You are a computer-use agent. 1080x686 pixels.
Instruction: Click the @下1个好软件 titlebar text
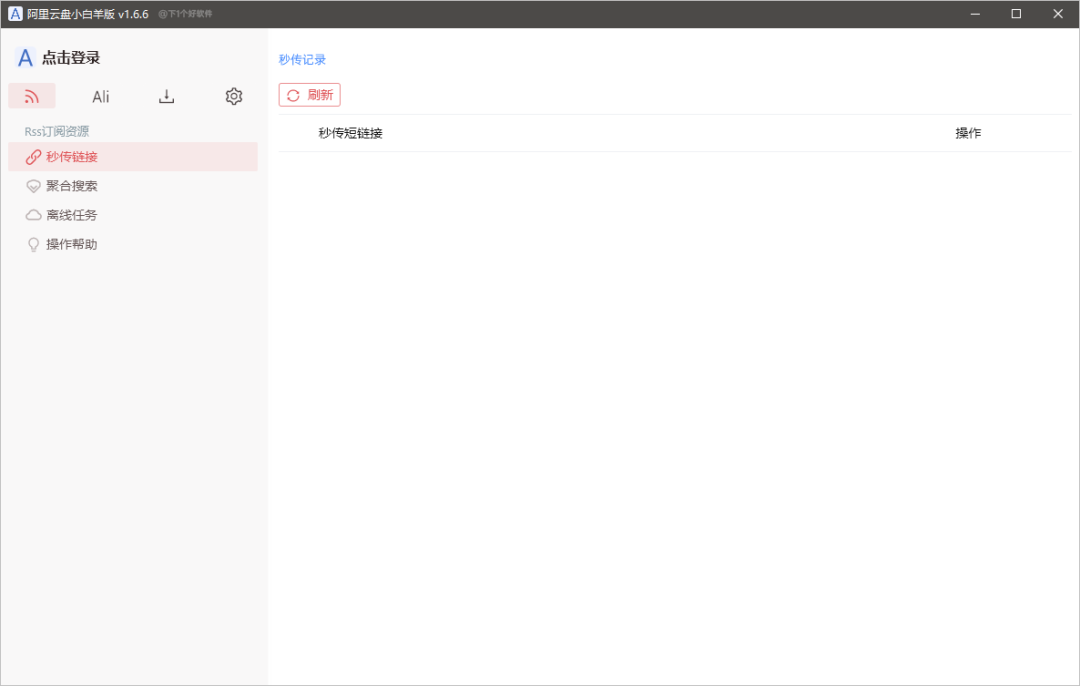(x=184, y=14)
